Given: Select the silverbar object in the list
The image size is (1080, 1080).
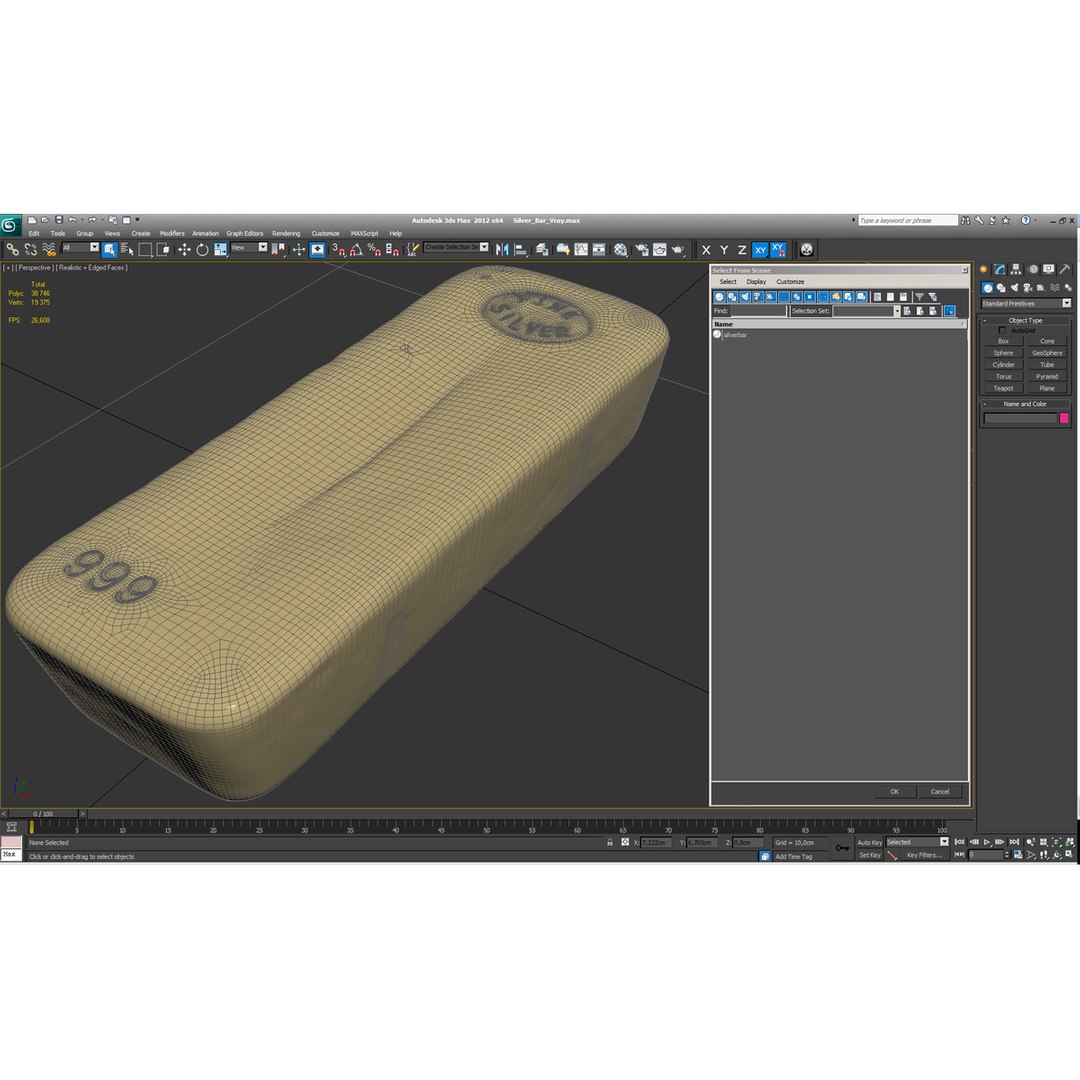Looking at the screenshot, I should click(735, 335).
